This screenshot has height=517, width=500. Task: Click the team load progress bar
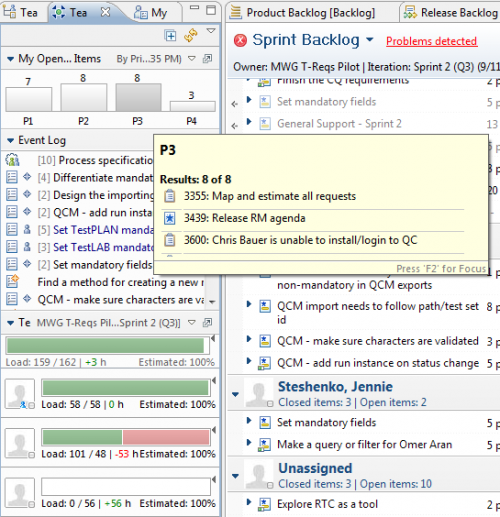tap(107, 345)
